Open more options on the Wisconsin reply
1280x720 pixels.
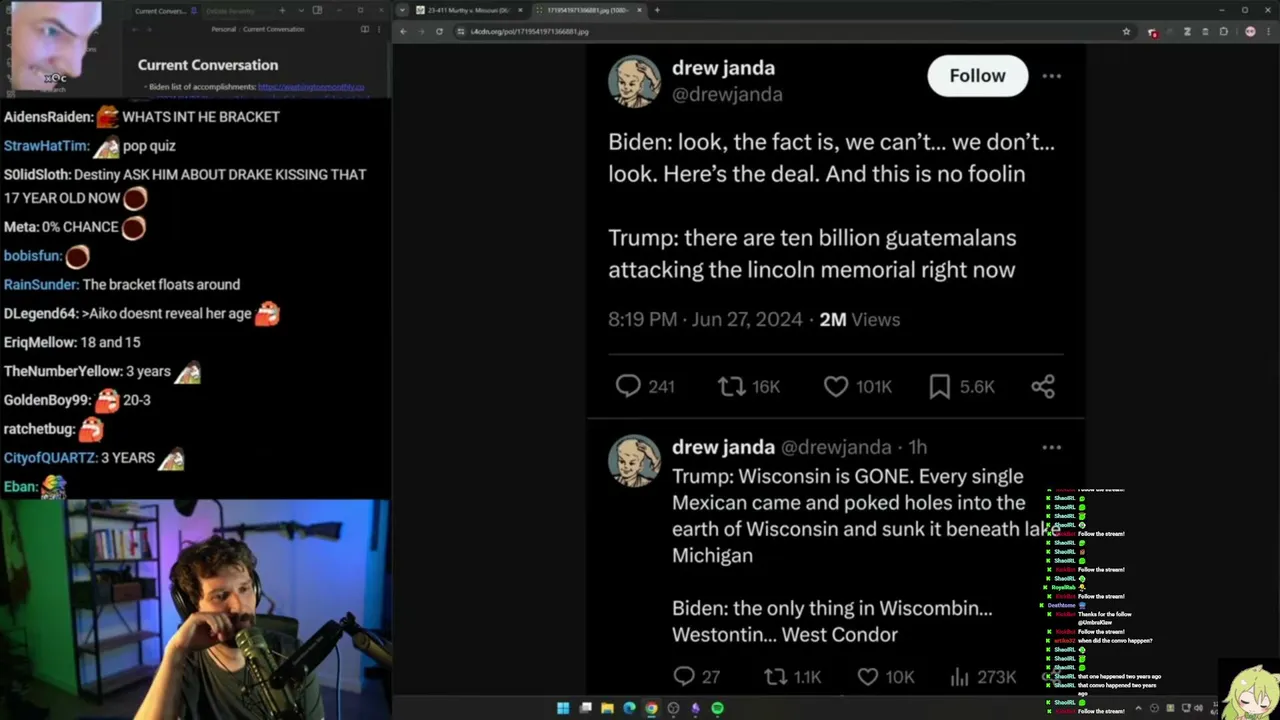[1051, 447]
